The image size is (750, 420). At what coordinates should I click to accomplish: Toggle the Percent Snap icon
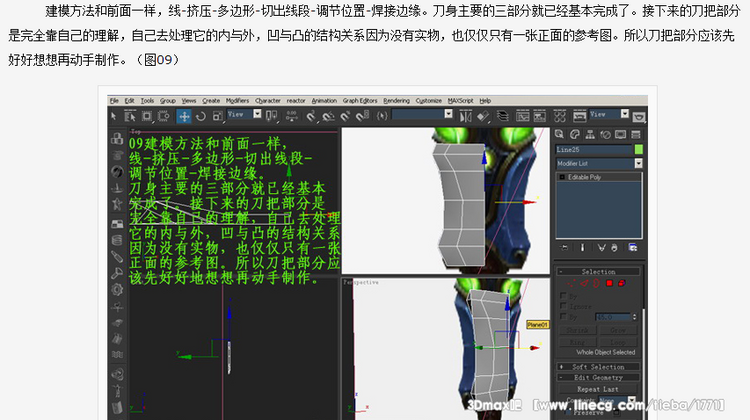345,116
